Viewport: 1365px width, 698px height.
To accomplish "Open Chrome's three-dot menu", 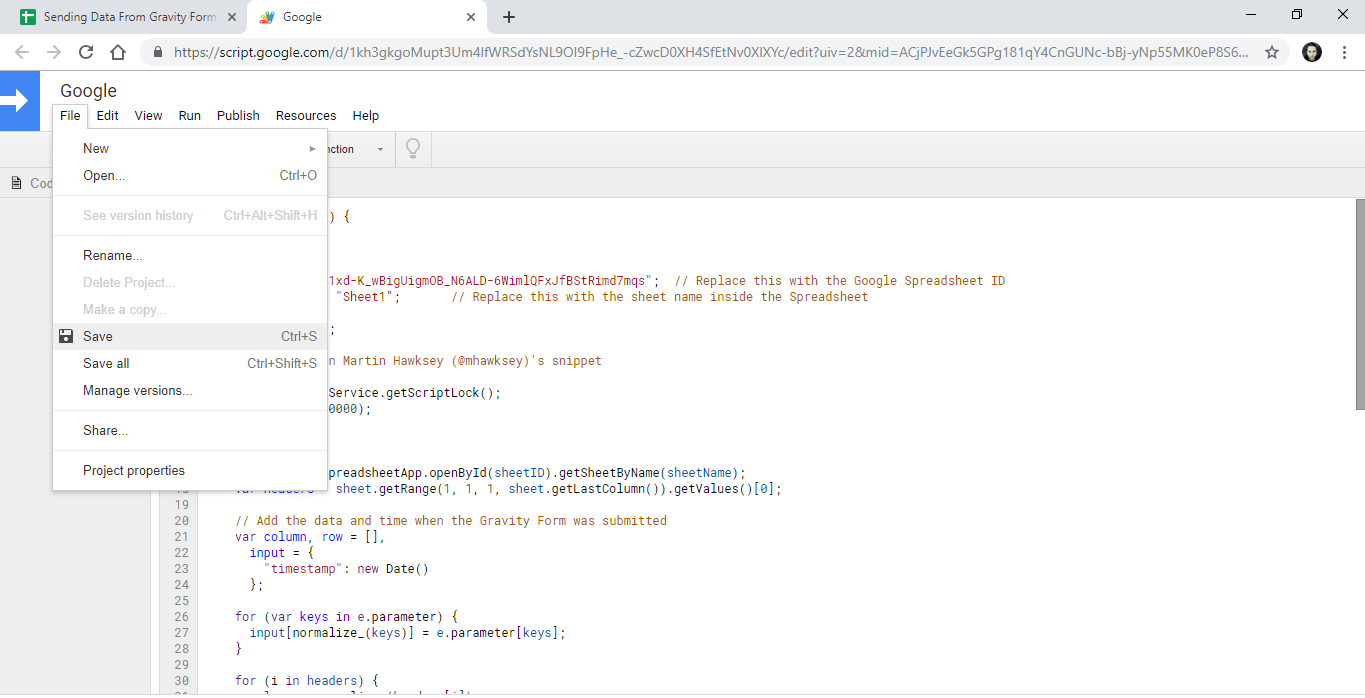I will point(1343,52).
